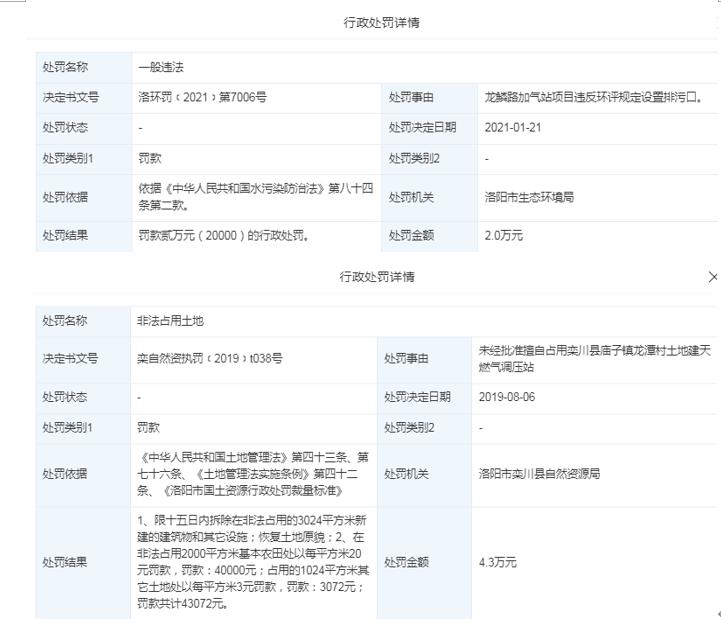The height and width of the screenshot is (625, 721).
Task: Click the reason text starting 龙鳞路加气站项目
Action: (593, 97)
